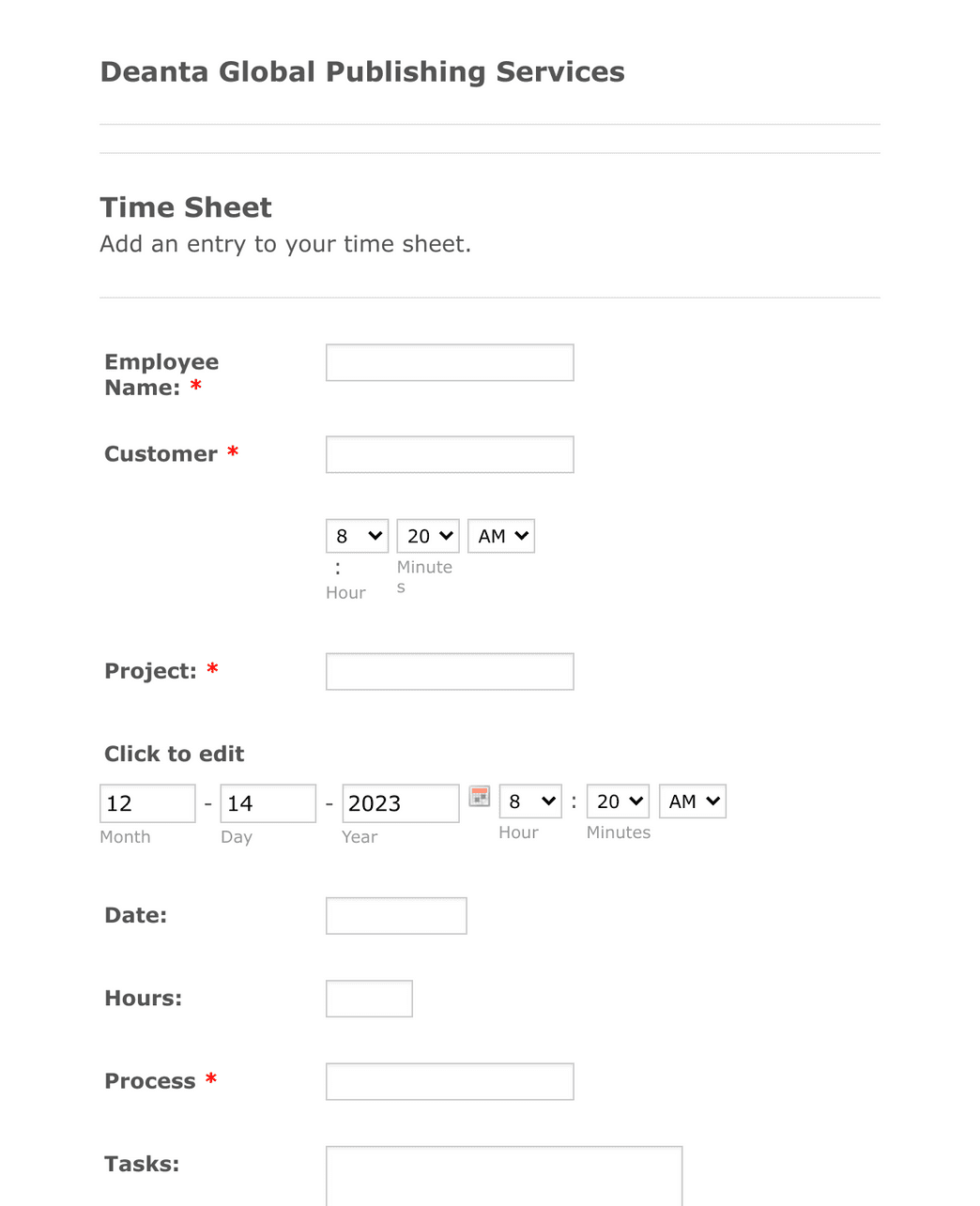
Task: Open the Minutes dropdown in the date row
Action: [617, 801]
